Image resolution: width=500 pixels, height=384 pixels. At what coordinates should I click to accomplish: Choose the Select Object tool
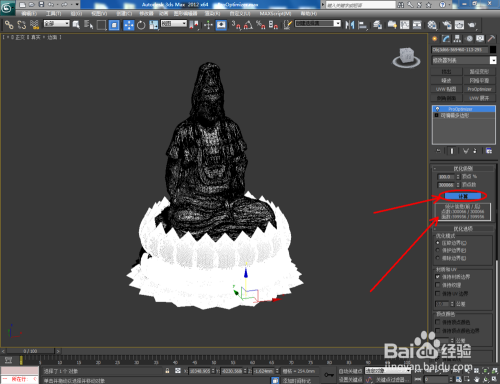[x=76, y=25]
